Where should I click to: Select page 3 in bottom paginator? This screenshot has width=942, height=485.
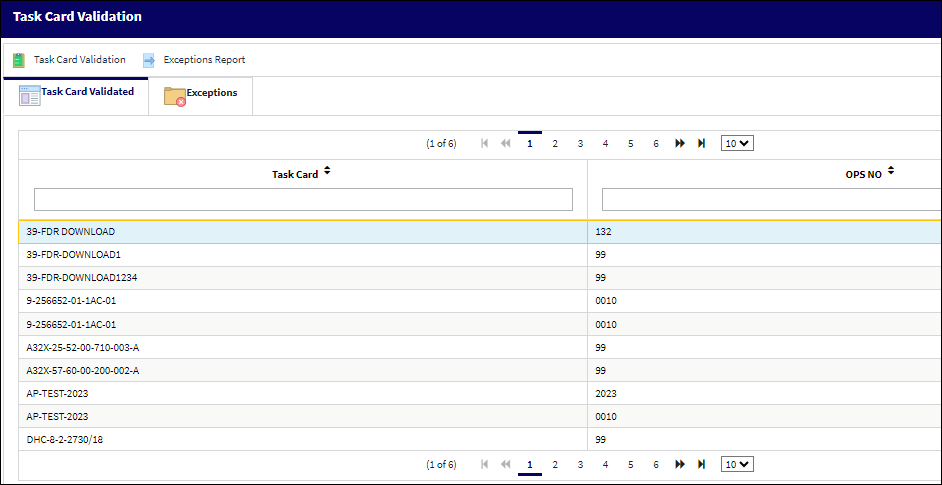click(x=580, y=464)
